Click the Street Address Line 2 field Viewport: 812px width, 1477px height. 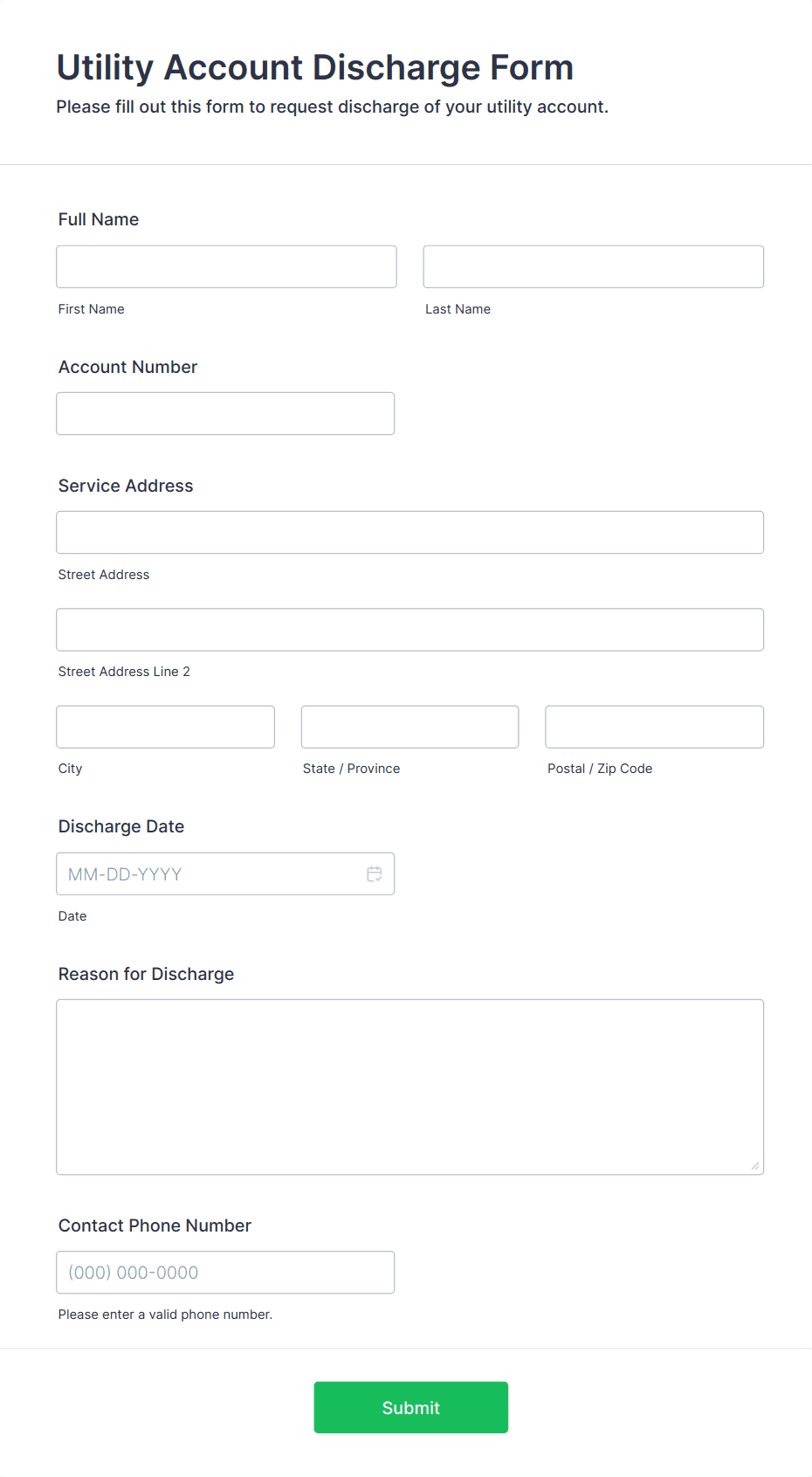coord(410,630)
